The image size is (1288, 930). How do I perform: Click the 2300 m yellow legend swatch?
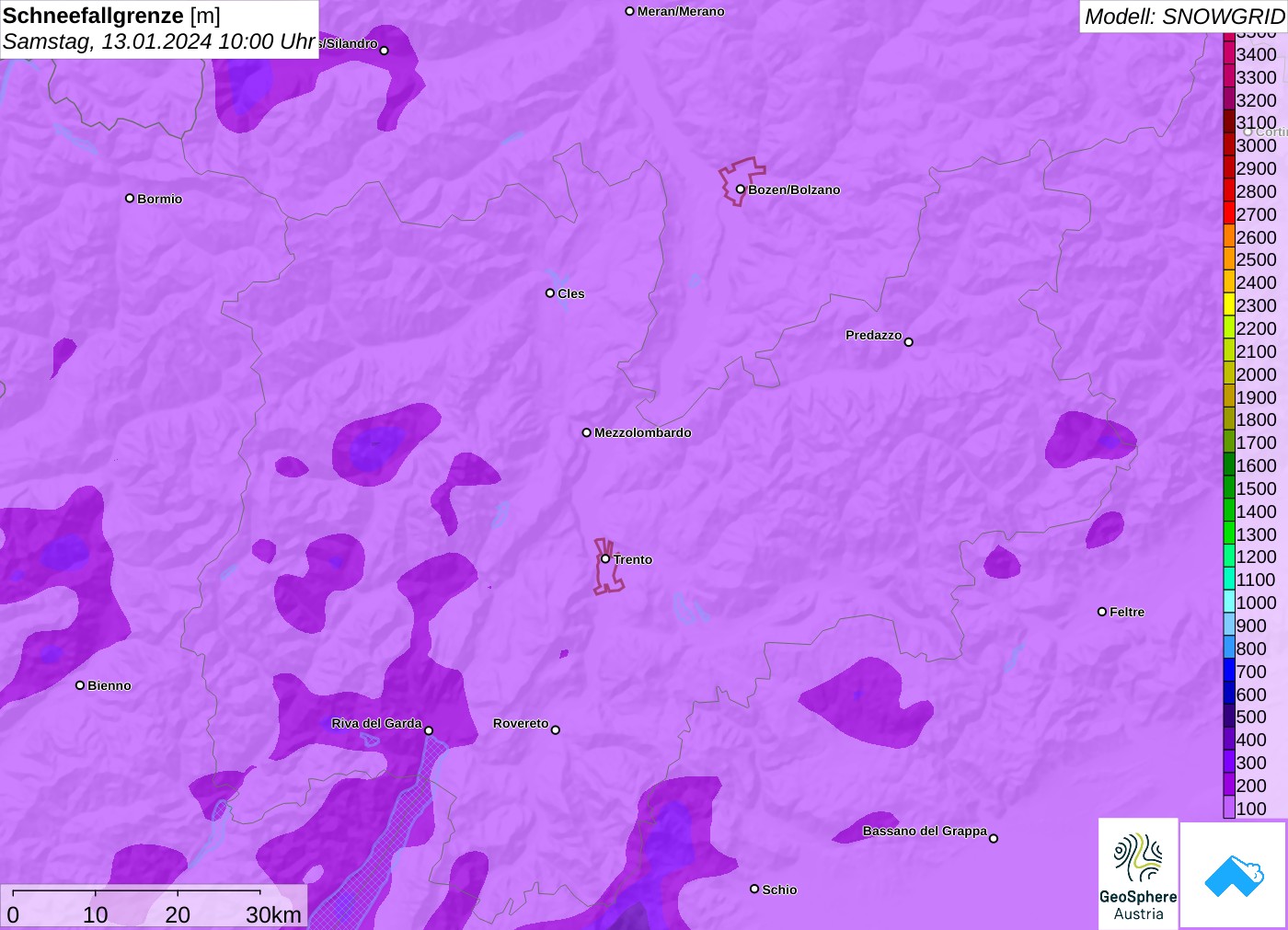click(1229, 304)
